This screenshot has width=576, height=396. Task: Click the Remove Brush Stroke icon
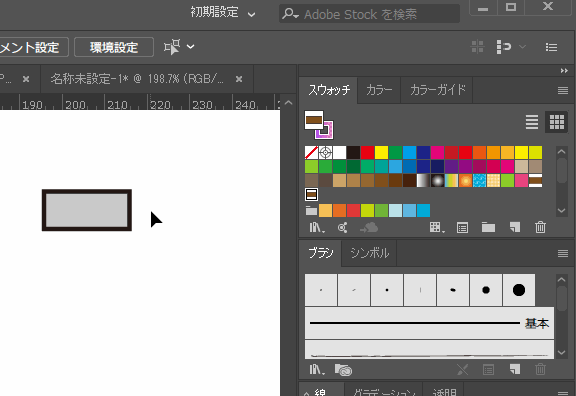(462, 370)
